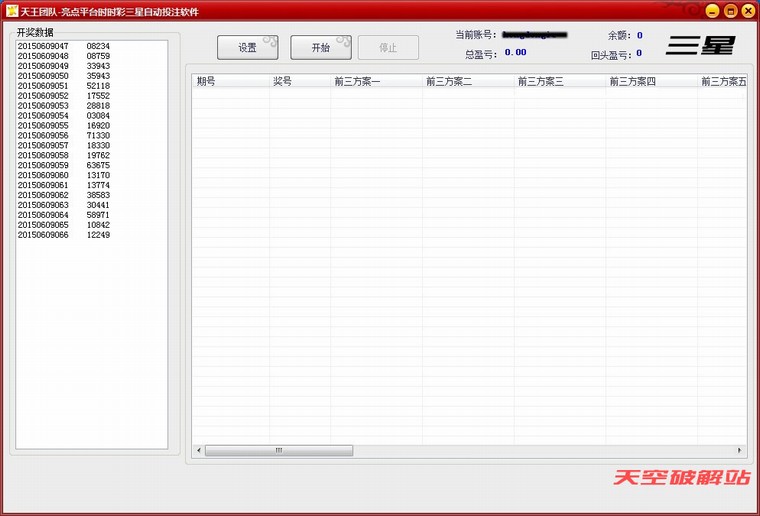Click the app crown icon in title bar
This screenshot has height=516, width=760.
(x=12, y=11)
